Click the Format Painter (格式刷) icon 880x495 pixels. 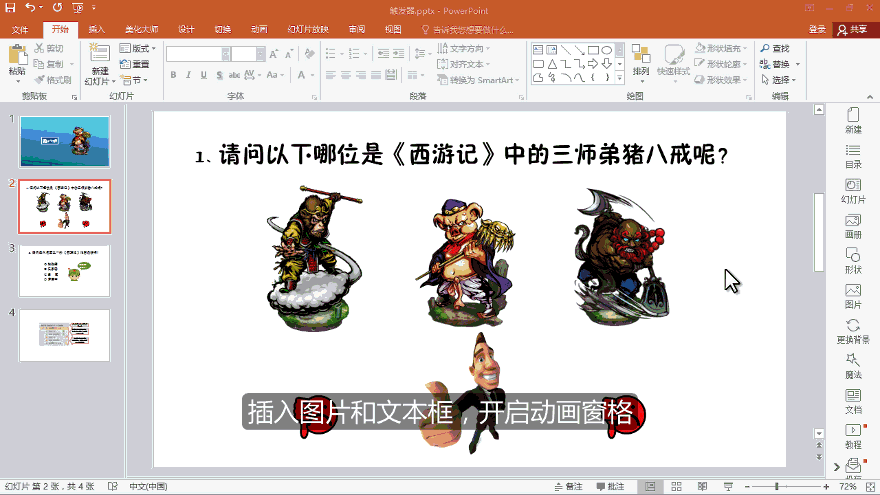pyautogui.click(x=39, y=80)
